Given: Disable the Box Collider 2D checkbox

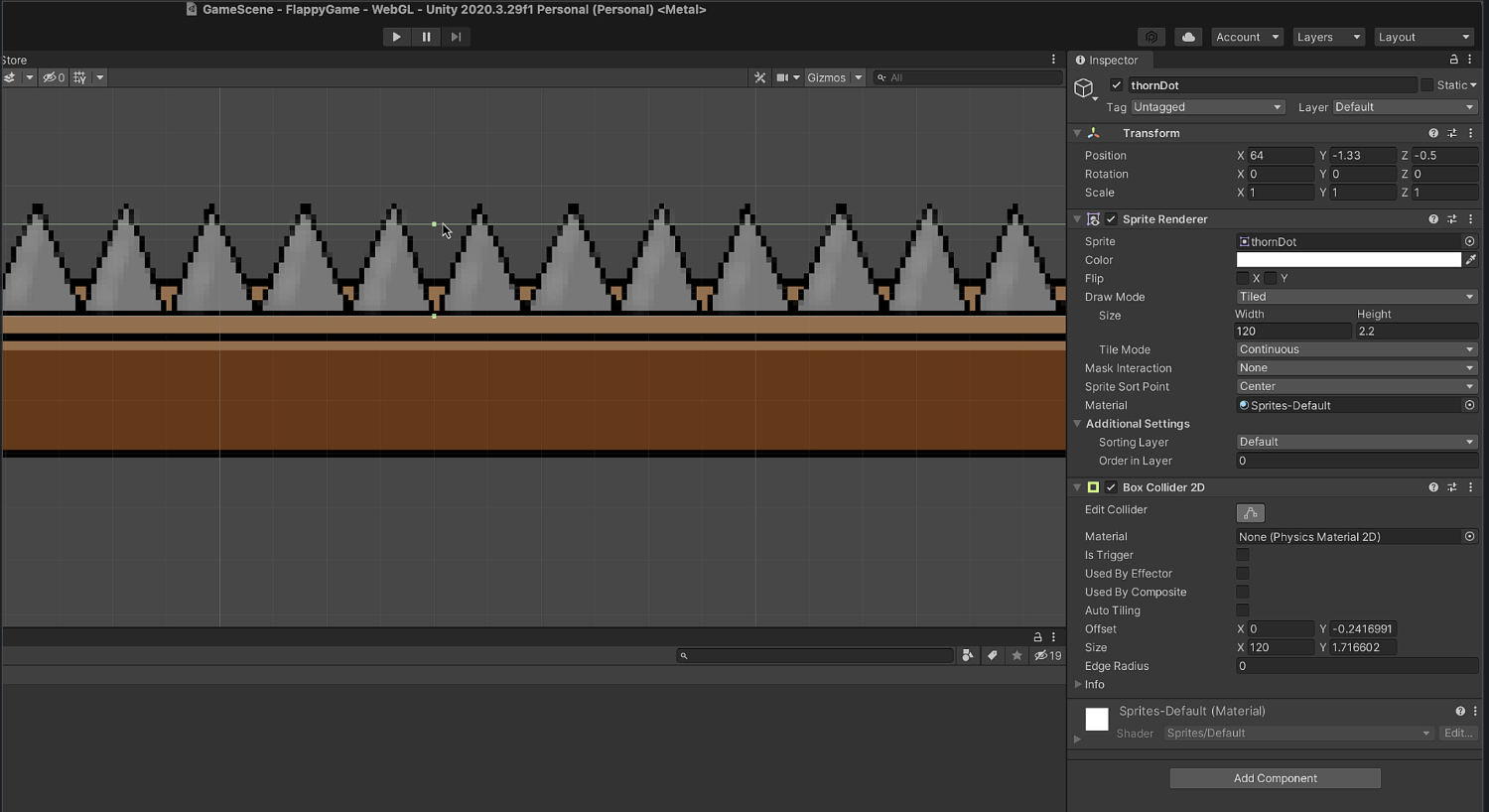Looking at the screenshot, I should [x=1111, y=487].
